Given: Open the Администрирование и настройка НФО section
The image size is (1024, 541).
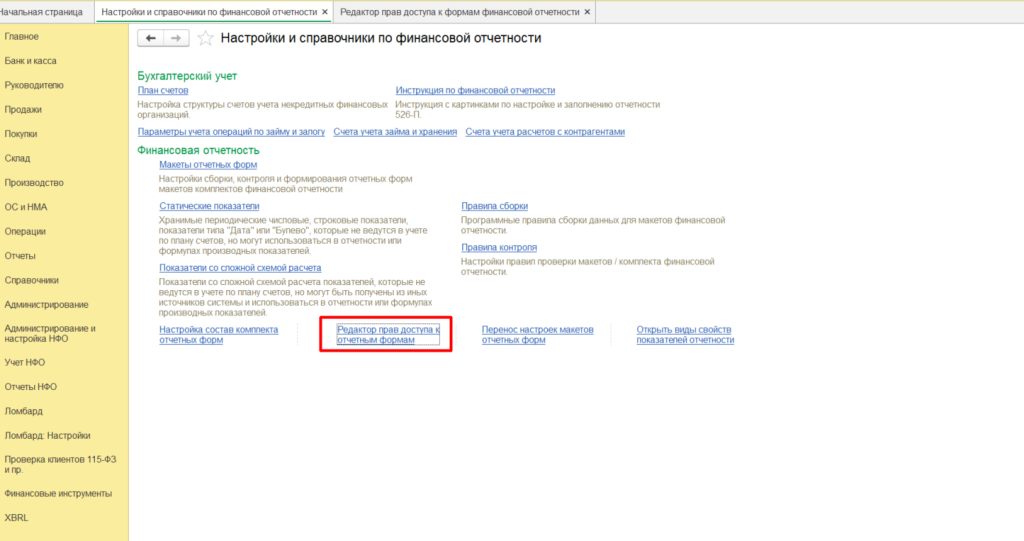Looking at the screenshot, I should [x=50, y=334].
